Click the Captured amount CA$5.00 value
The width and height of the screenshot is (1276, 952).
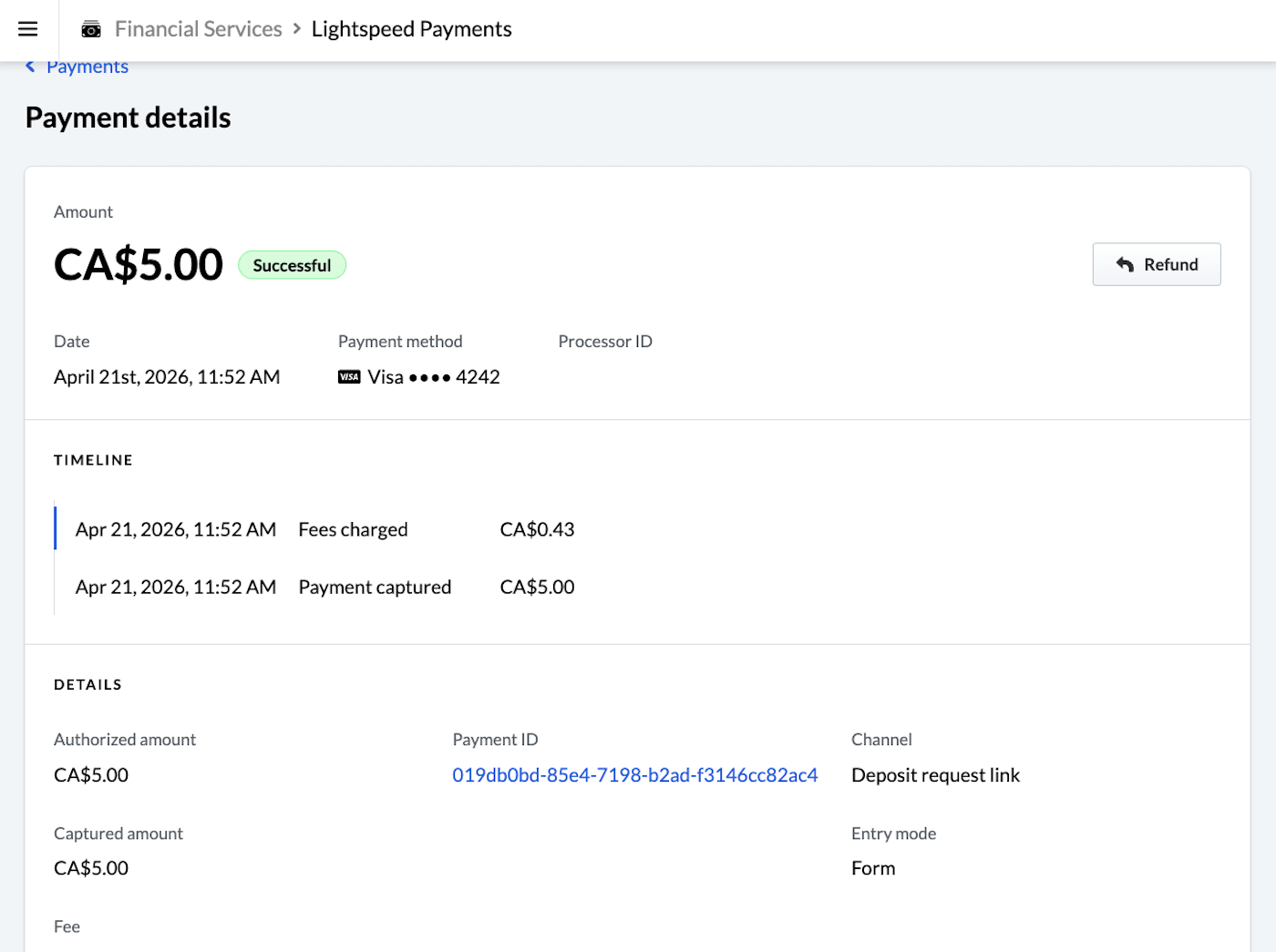[91, 867]
